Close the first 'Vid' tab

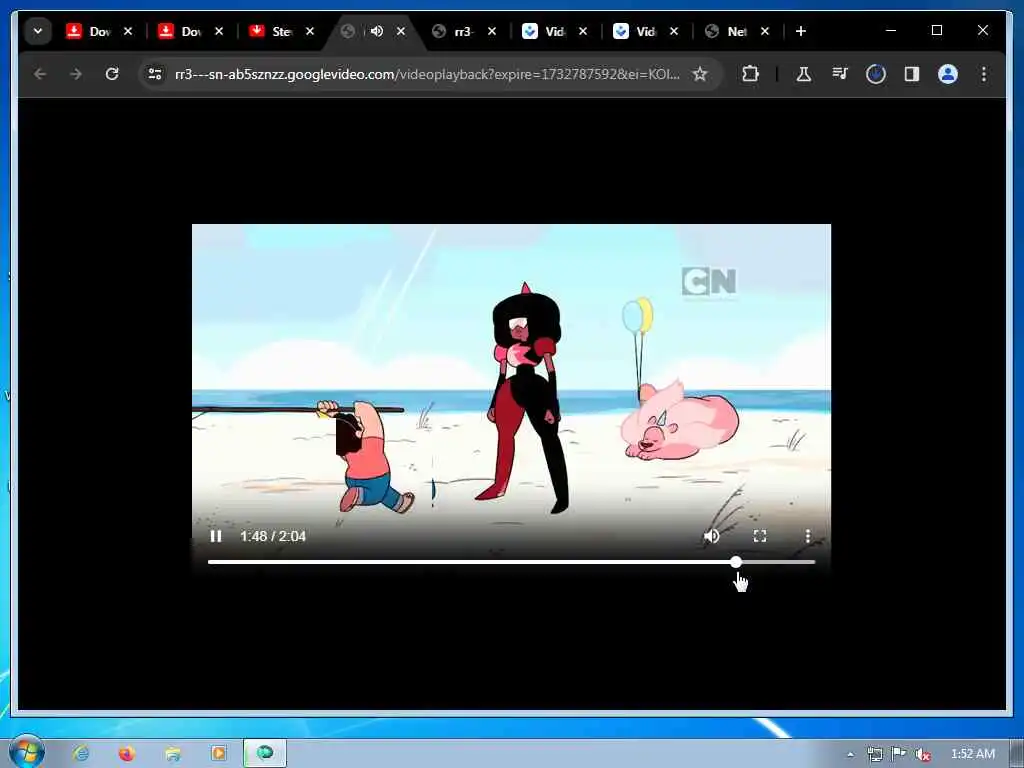point(583,31)
